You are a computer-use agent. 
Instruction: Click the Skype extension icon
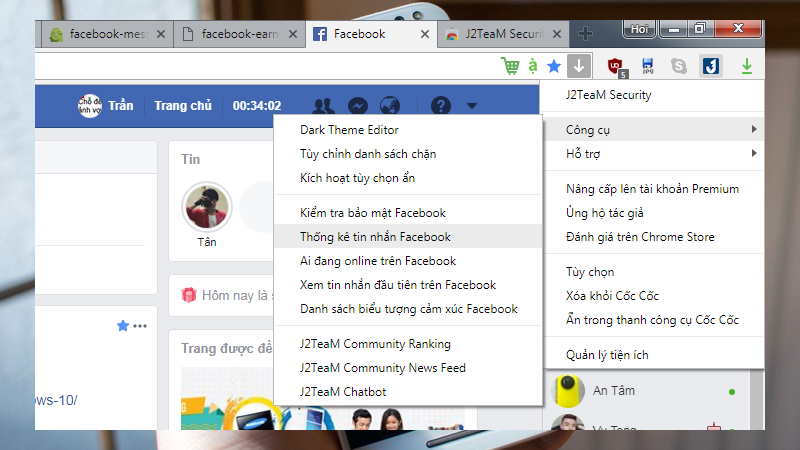point(679,67)
